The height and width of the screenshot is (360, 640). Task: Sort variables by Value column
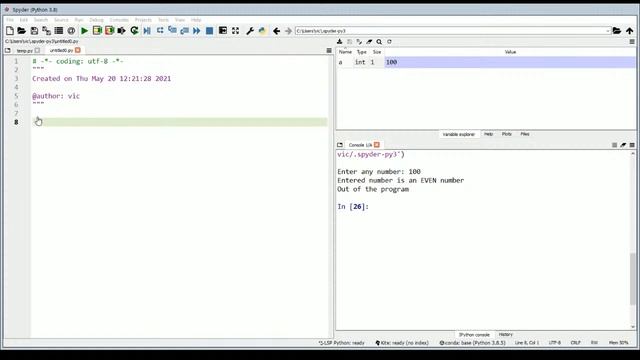pos(510,52)
